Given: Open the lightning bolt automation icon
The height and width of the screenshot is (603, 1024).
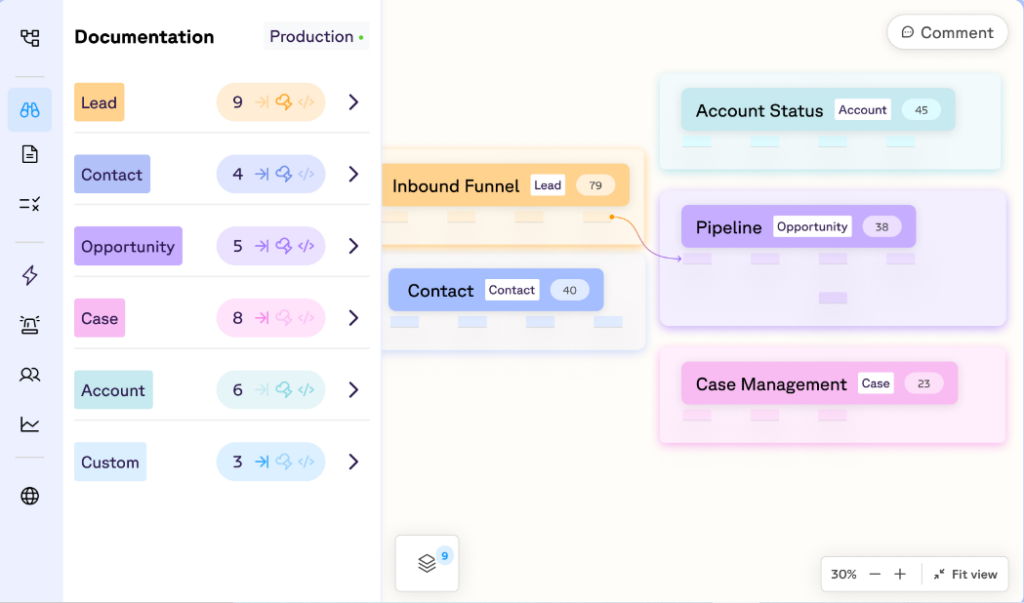Looking at the screenshot, I should click(30, 276).
